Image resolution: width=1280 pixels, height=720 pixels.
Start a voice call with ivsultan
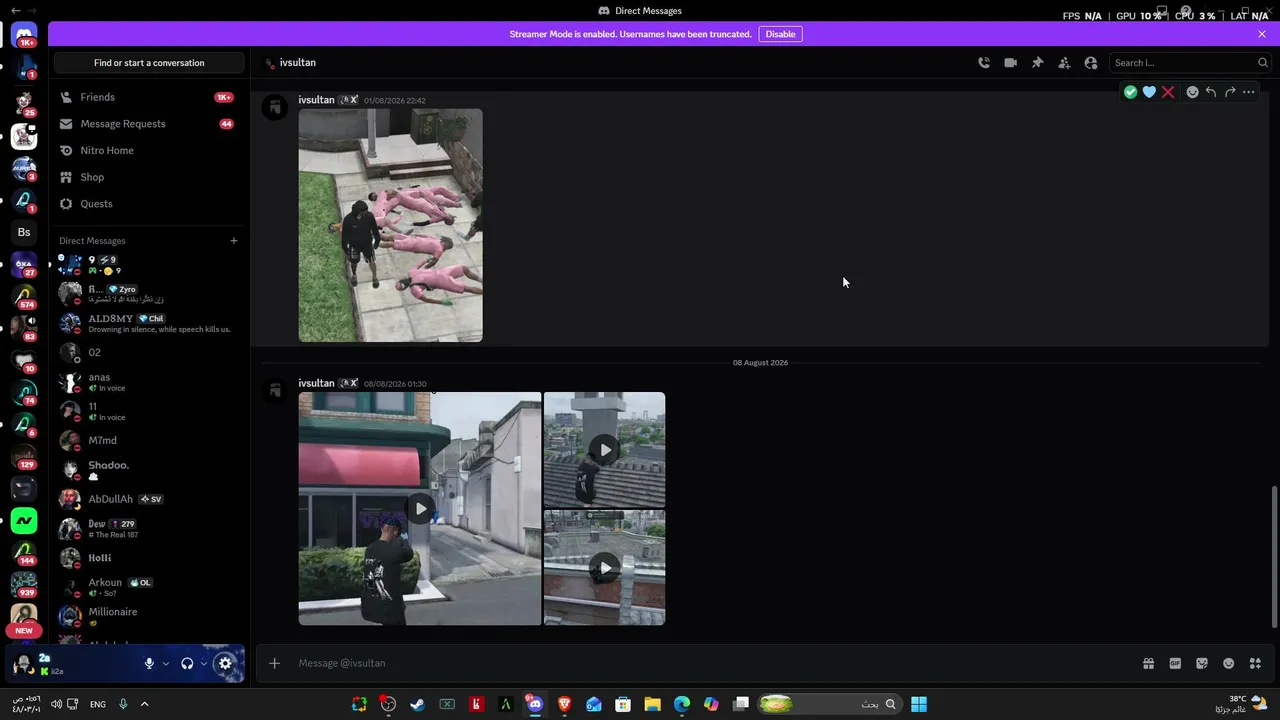tap(984, 63)
